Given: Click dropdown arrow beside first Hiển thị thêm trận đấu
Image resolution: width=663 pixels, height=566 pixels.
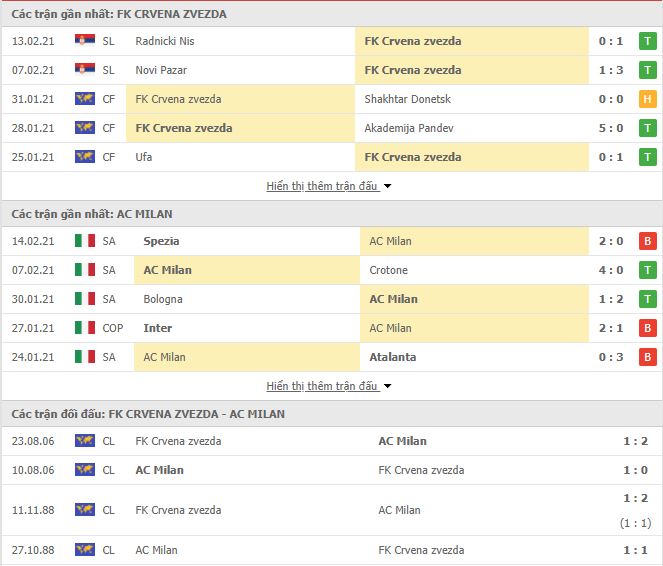Looking at the screenshot, I should coord(387,186).
